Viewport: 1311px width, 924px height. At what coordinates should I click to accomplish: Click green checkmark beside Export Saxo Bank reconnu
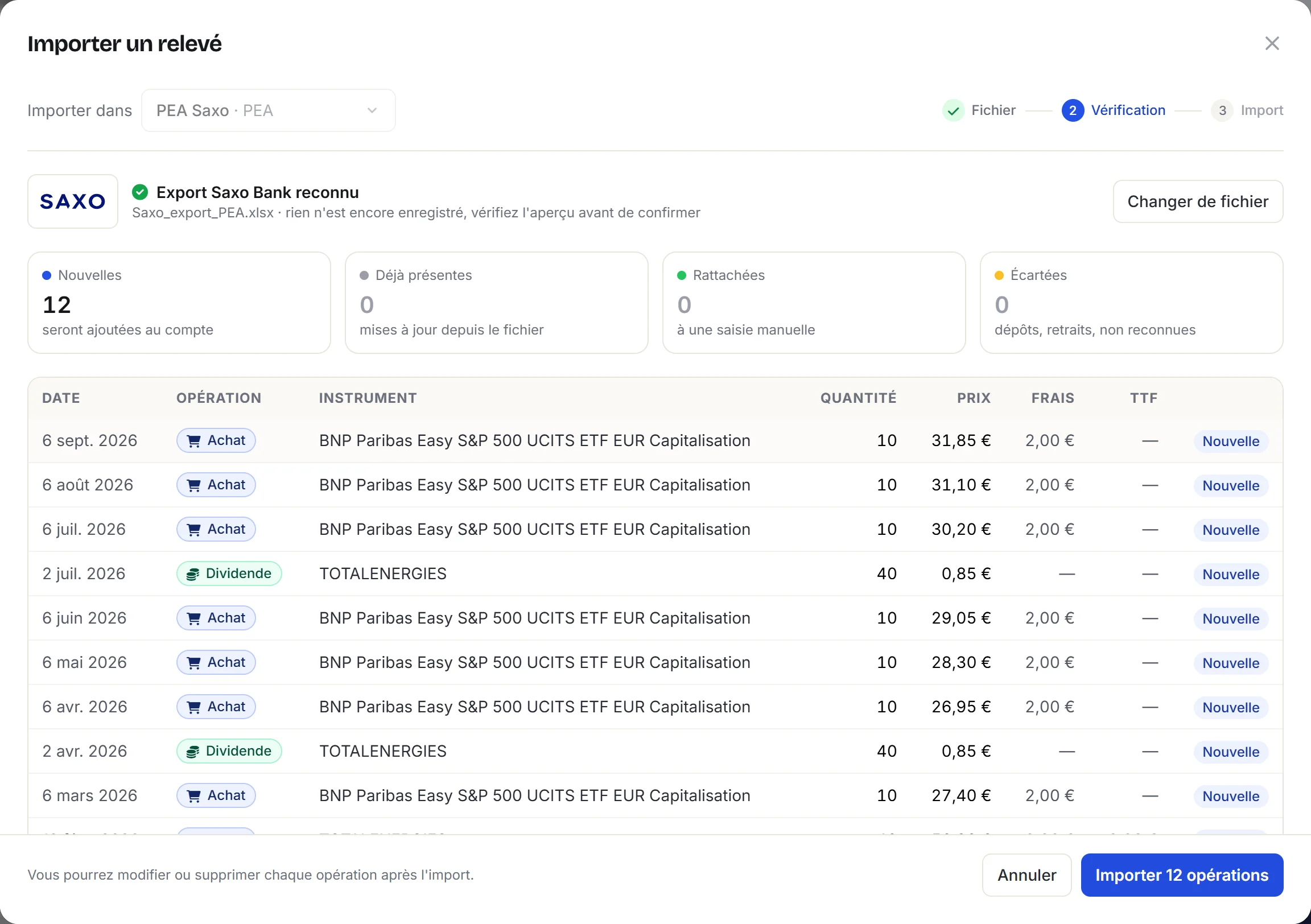click(140, 192)
